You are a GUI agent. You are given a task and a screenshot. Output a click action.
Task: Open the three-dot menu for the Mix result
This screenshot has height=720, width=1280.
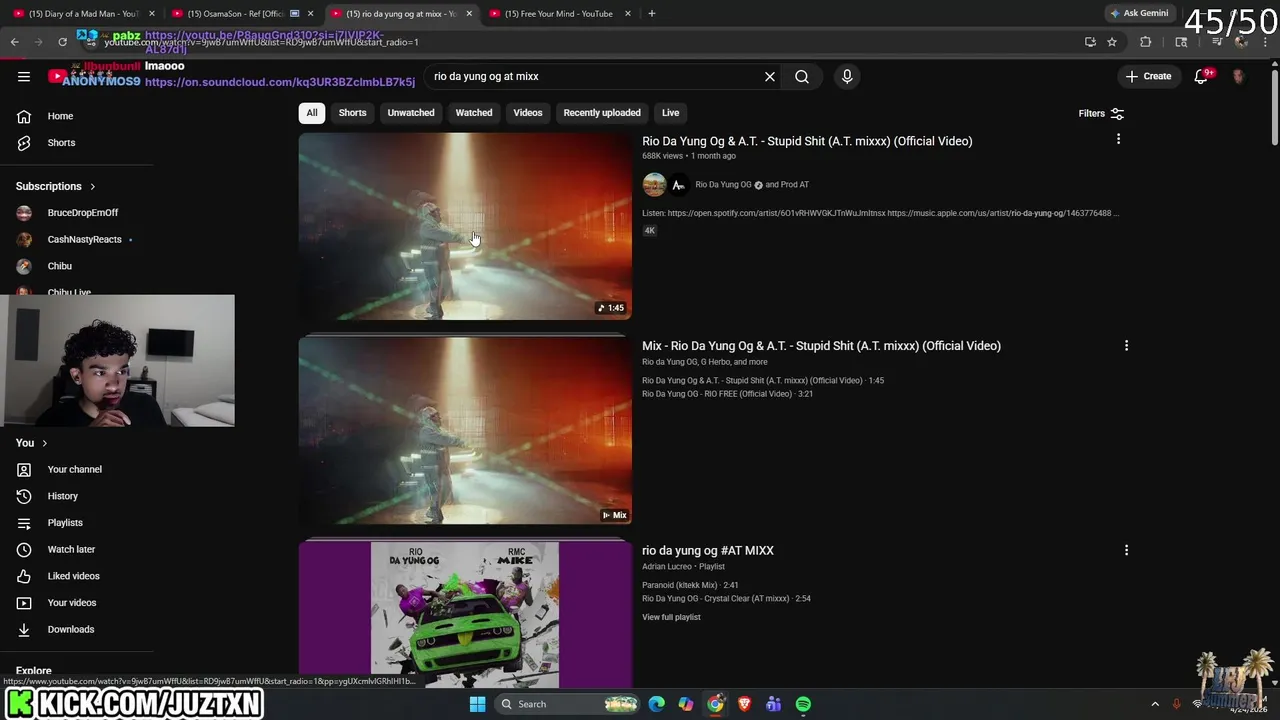1126,345
